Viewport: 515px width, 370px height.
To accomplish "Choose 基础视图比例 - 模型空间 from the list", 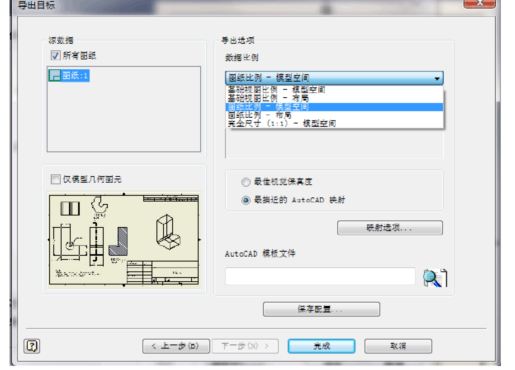I will [x=335, y=89].
